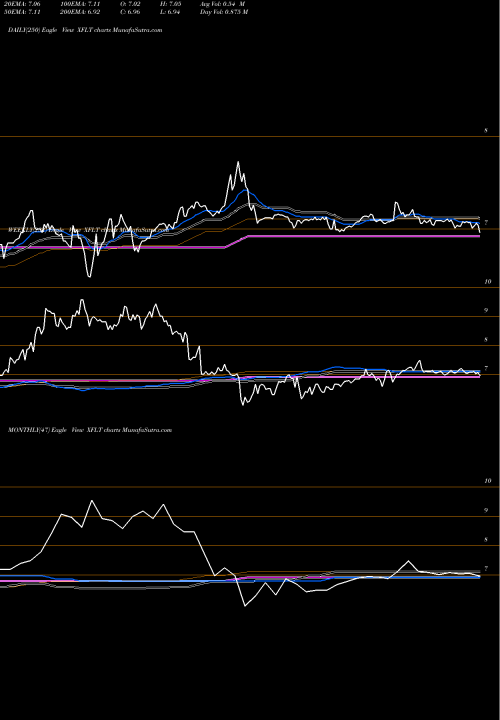The width and height of the screenshot is (500, 720).
Task: Select the high price H: 7.05
Action: point(172,4)
